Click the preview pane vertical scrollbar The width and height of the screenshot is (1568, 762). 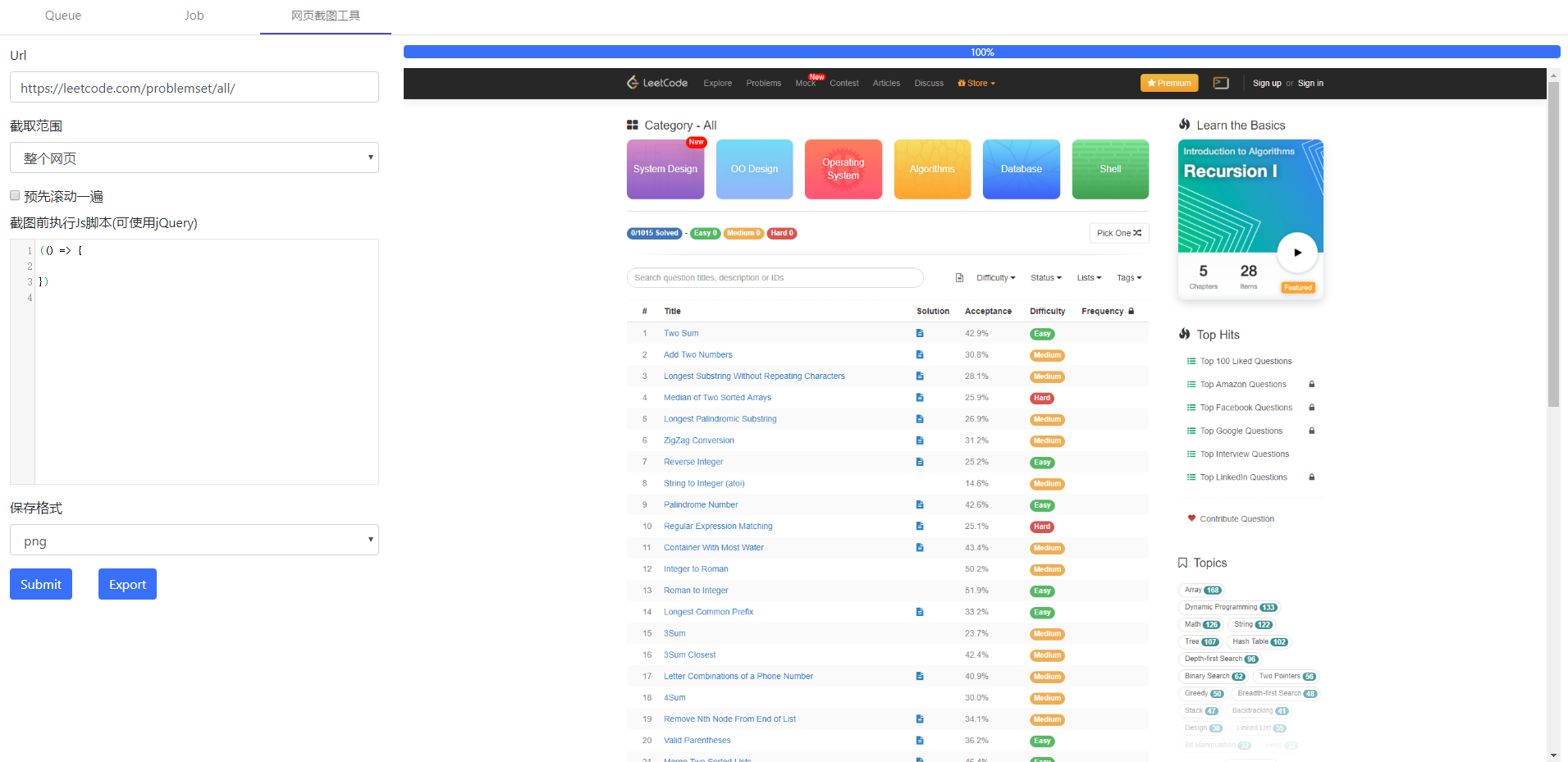pos(1553,243)
